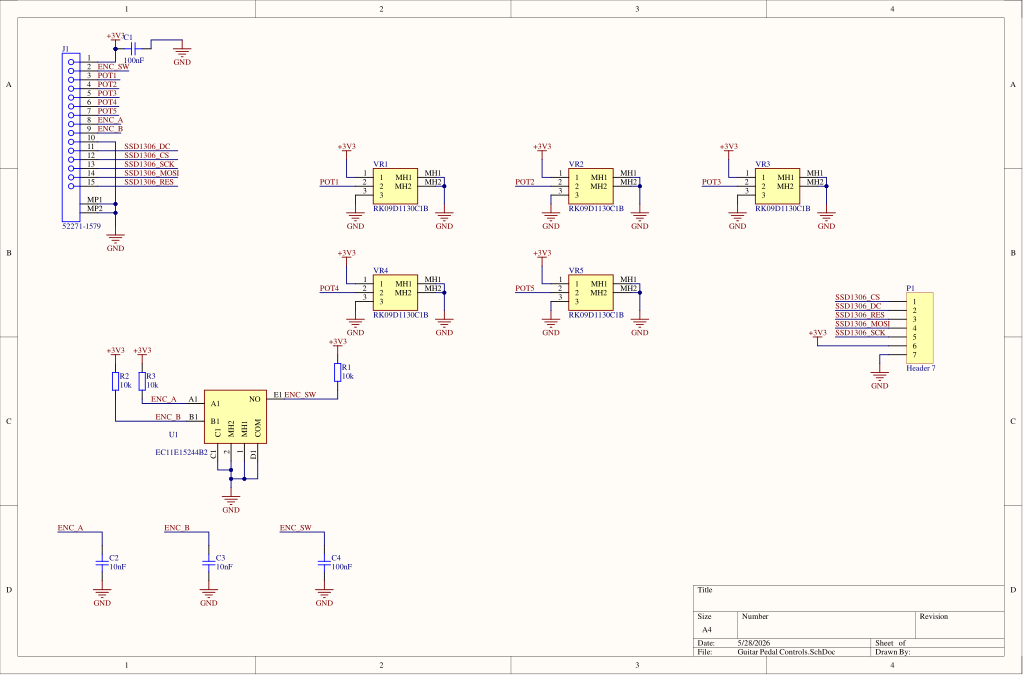Image resolution: width=1024 pixels, height=676 pixels.
Task: Select the GND symbol below encoder U1
Action: click(x=231, y=503)
